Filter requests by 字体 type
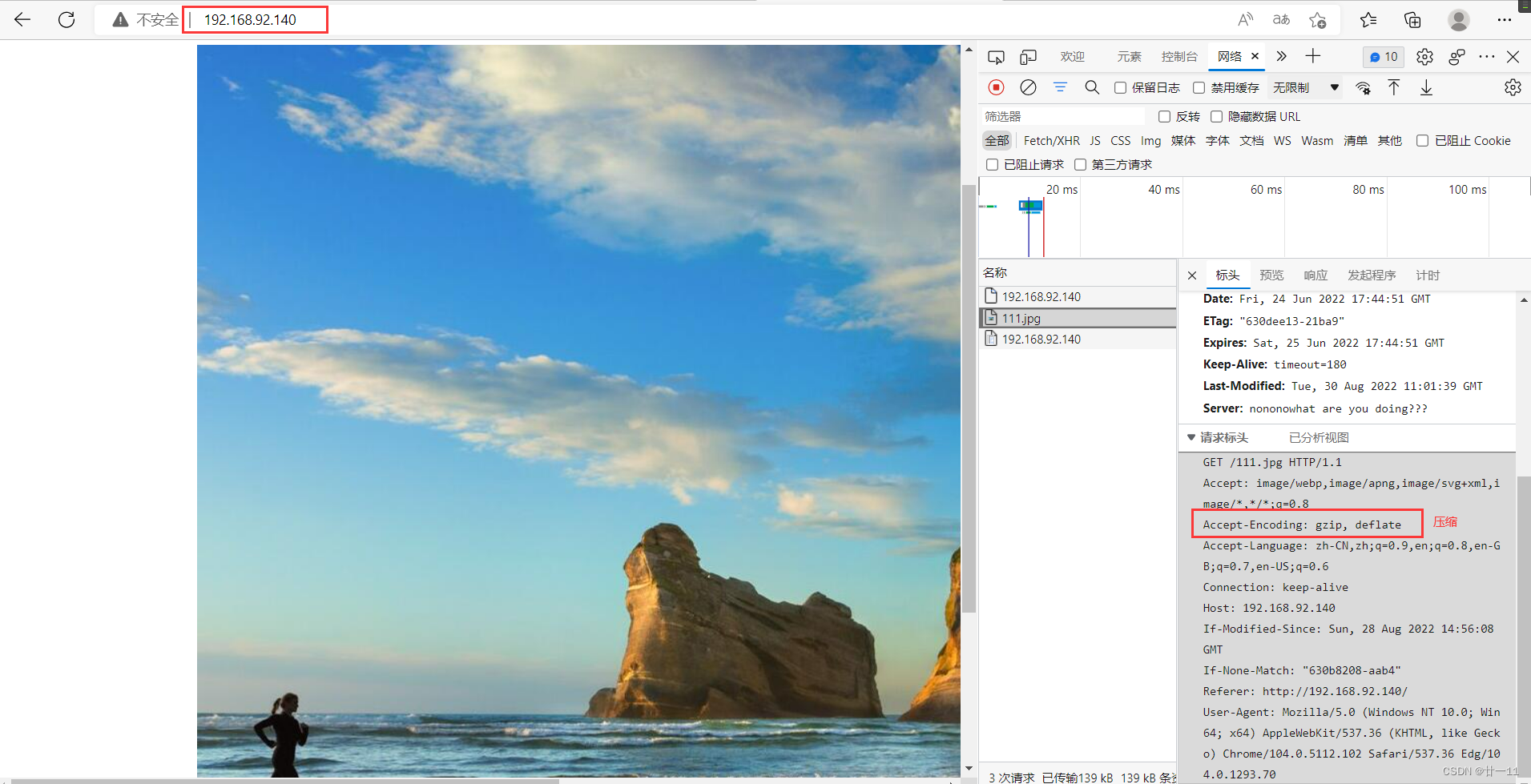 pyautogui.click(x=1218, y=141)
